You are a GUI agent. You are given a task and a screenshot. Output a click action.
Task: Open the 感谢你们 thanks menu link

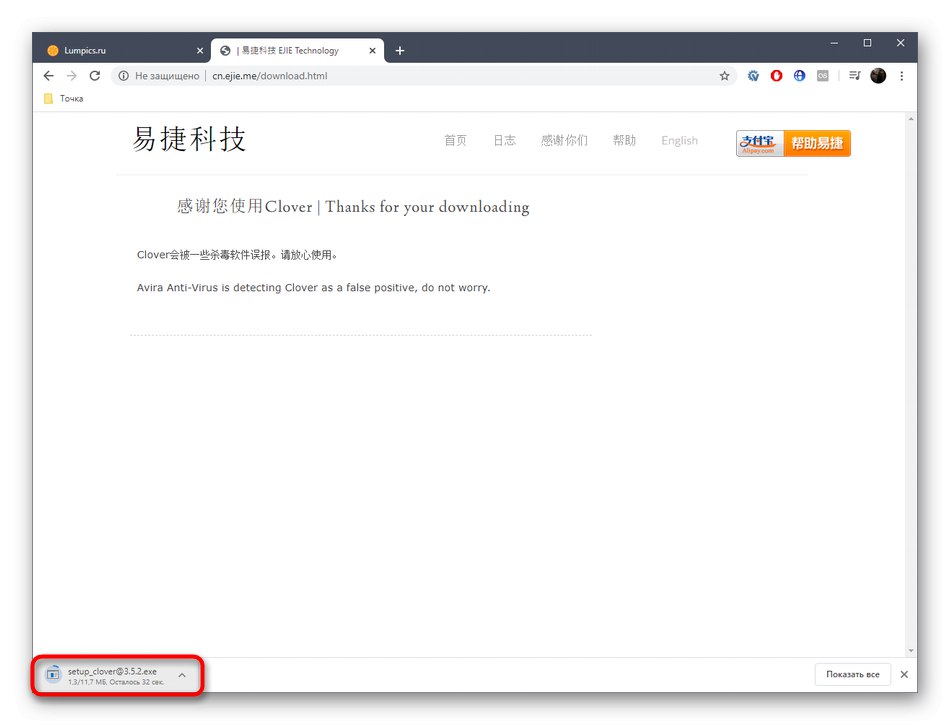tap(564, 141)
